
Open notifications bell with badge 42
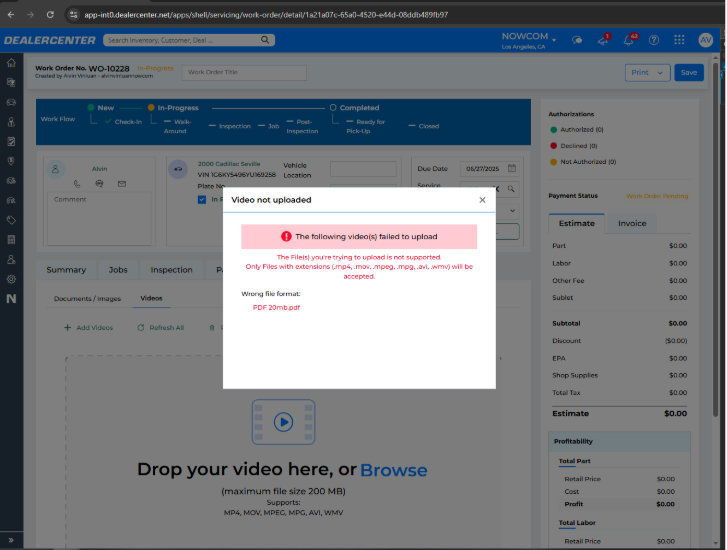[x=630, y=40]
